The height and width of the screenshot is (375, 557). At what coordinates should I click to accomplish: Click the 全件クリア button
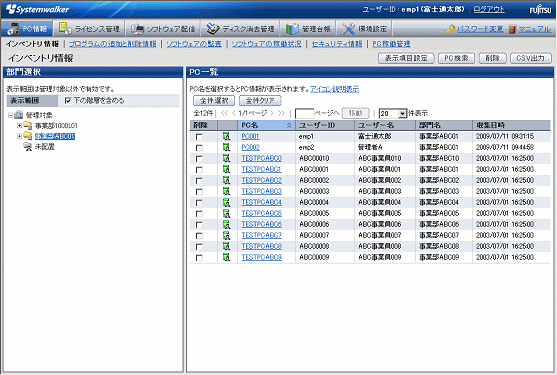pos(260,101)
